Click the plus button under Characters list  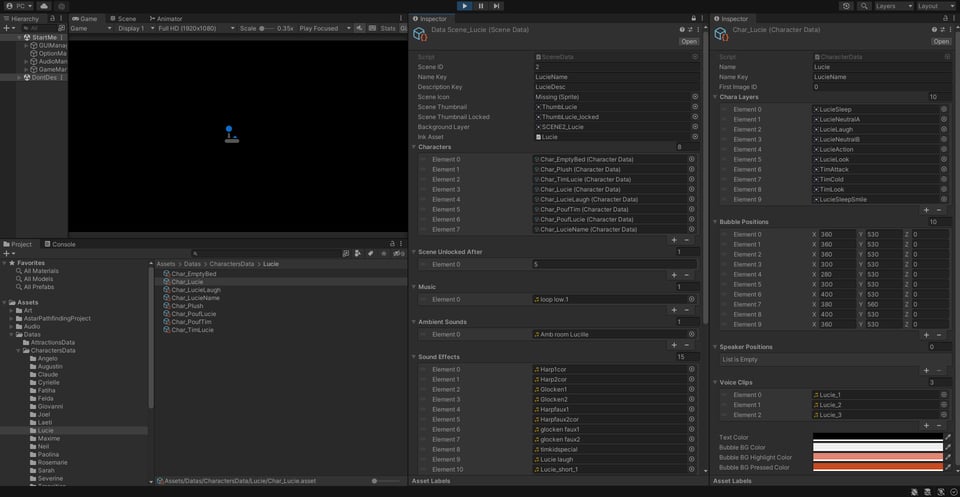pyautogui.click(x=673, y=240)
